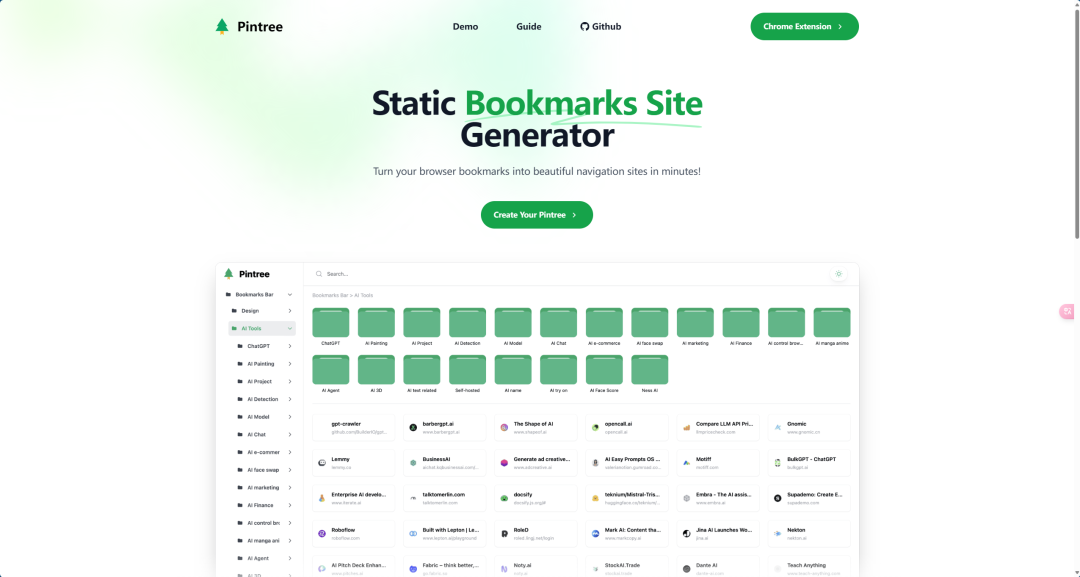
Task: Select AI control browser in the sidebar
Action: [265, 523]
